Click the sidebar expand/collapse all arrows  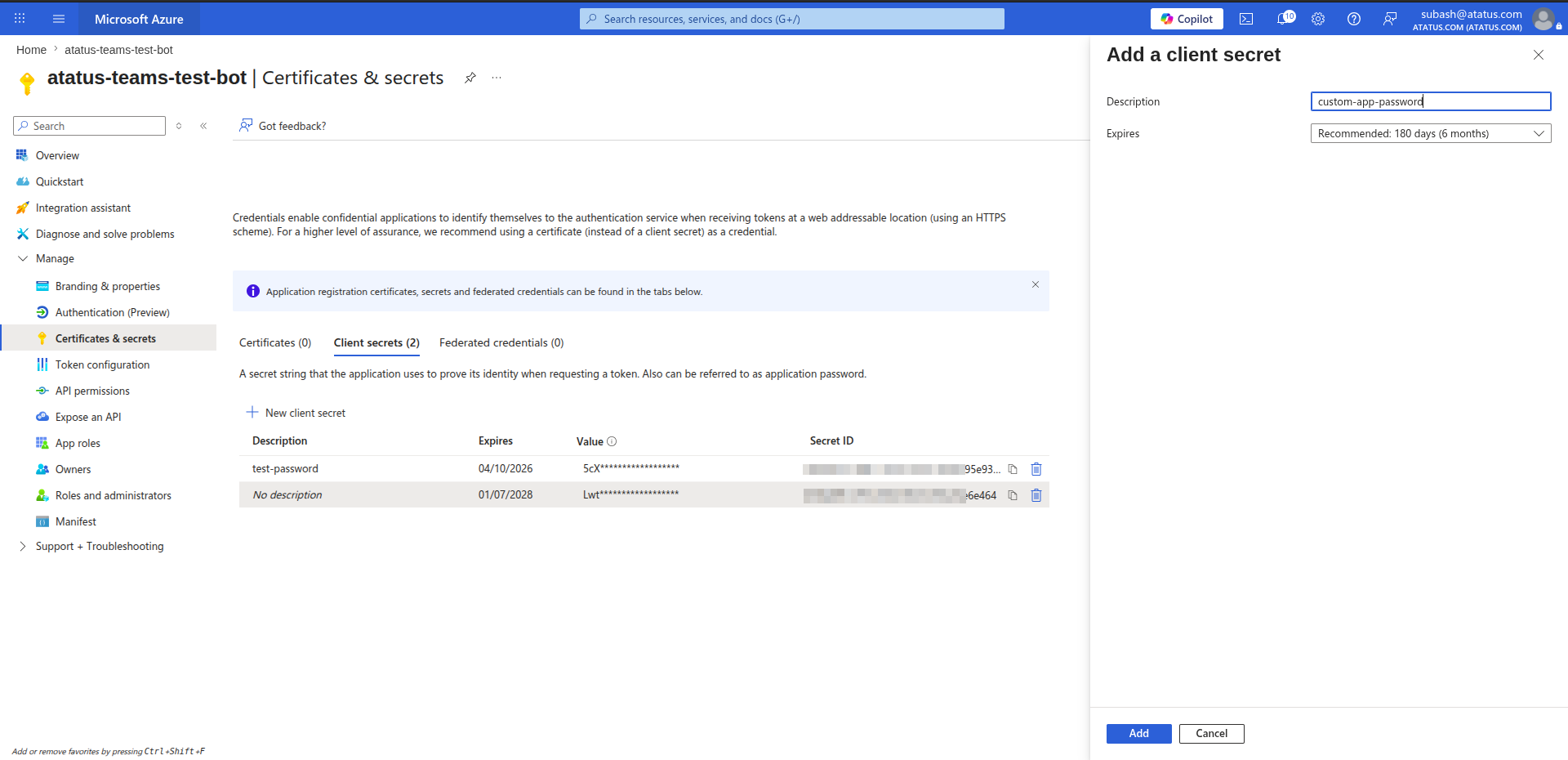tap(179, 126)
